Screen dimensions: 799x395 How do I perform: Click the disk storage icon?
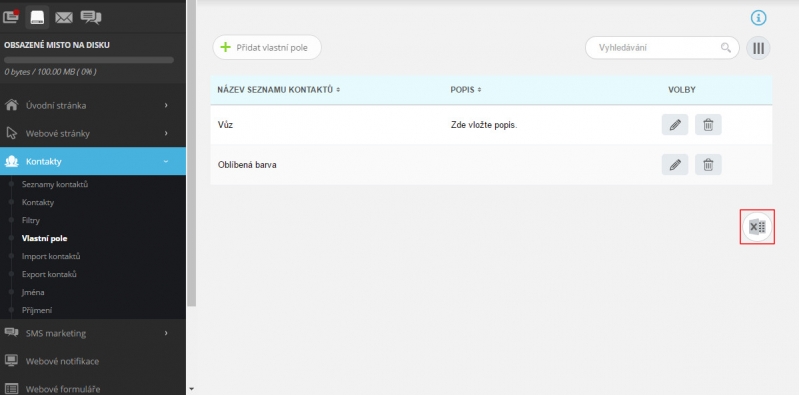pyautogui.click(x=37, y=17)
